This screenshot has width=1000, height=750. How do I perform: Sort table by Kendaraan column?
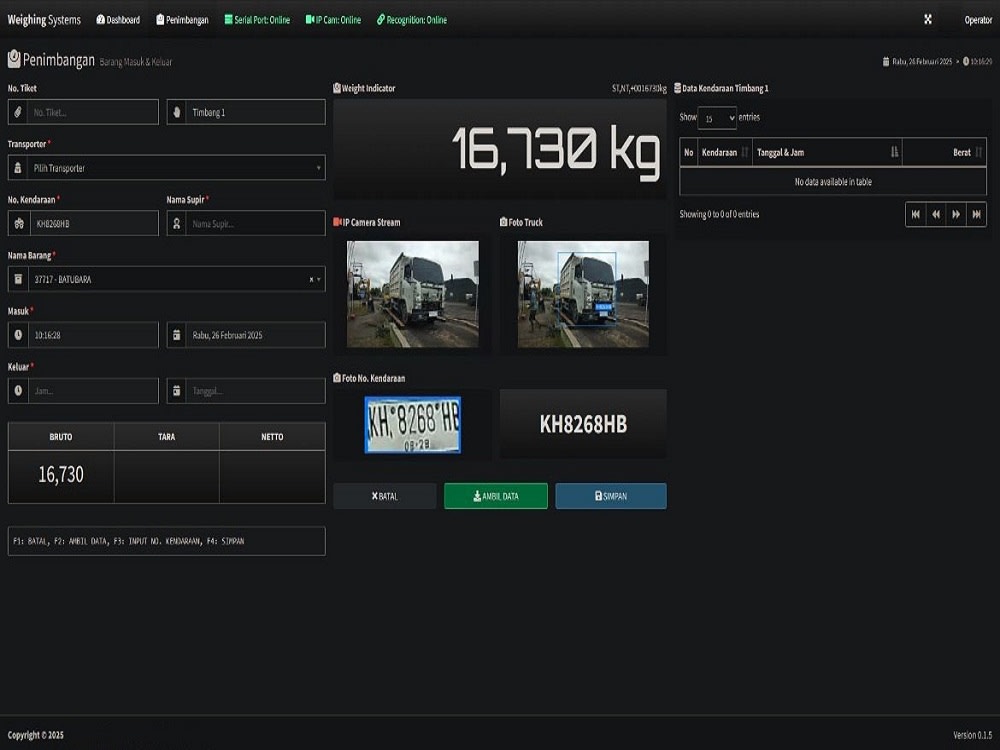[725, 152]
